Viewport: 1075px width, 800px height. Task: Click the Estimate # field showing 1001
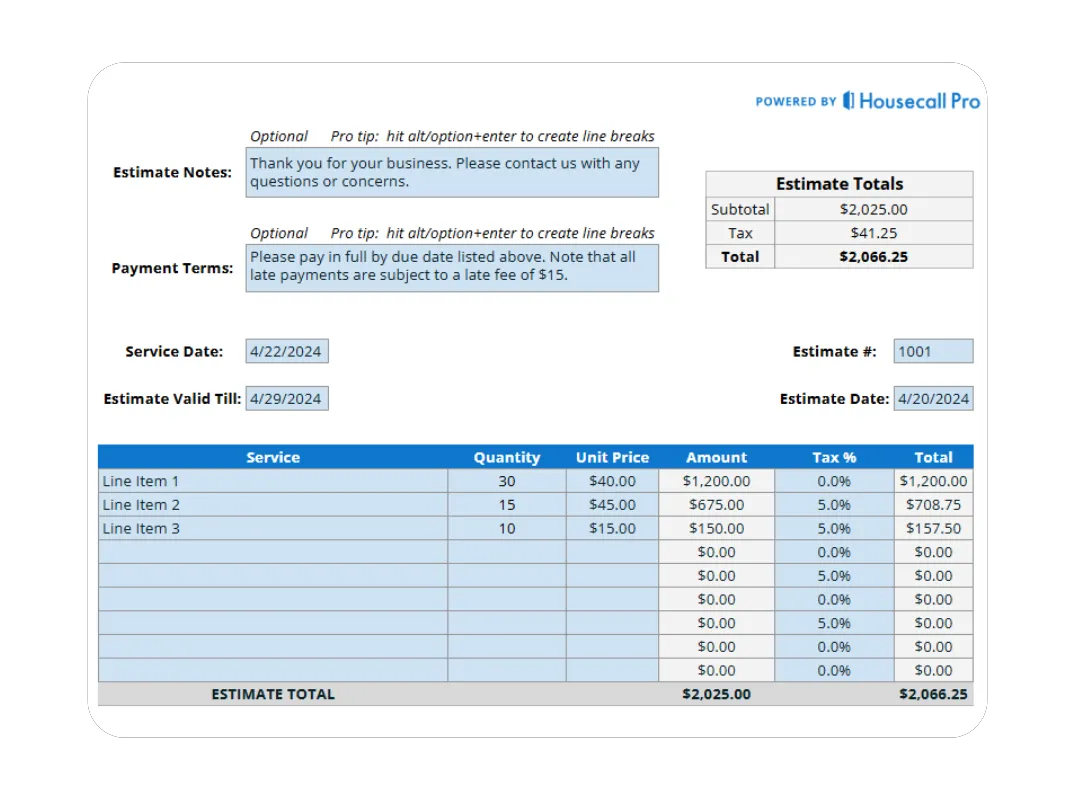(932, 350)
